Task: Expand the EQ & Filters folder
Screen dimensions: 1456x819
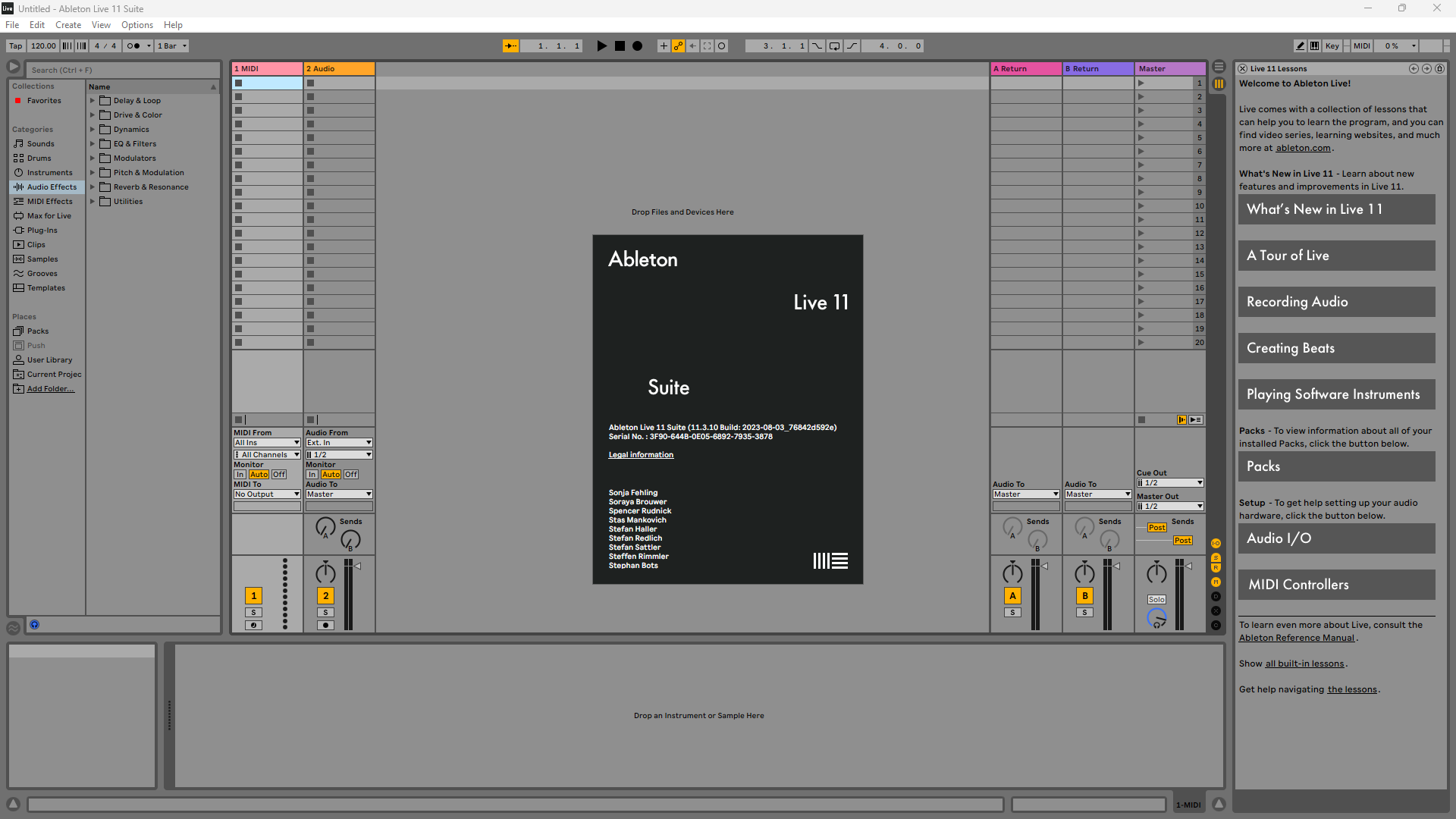Action: (93, 143)
